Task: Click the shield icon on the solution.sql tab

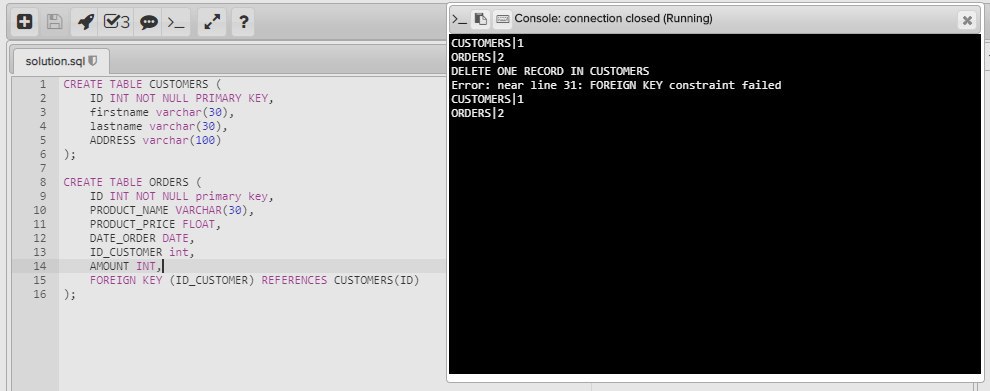Action: coord(93,61)
